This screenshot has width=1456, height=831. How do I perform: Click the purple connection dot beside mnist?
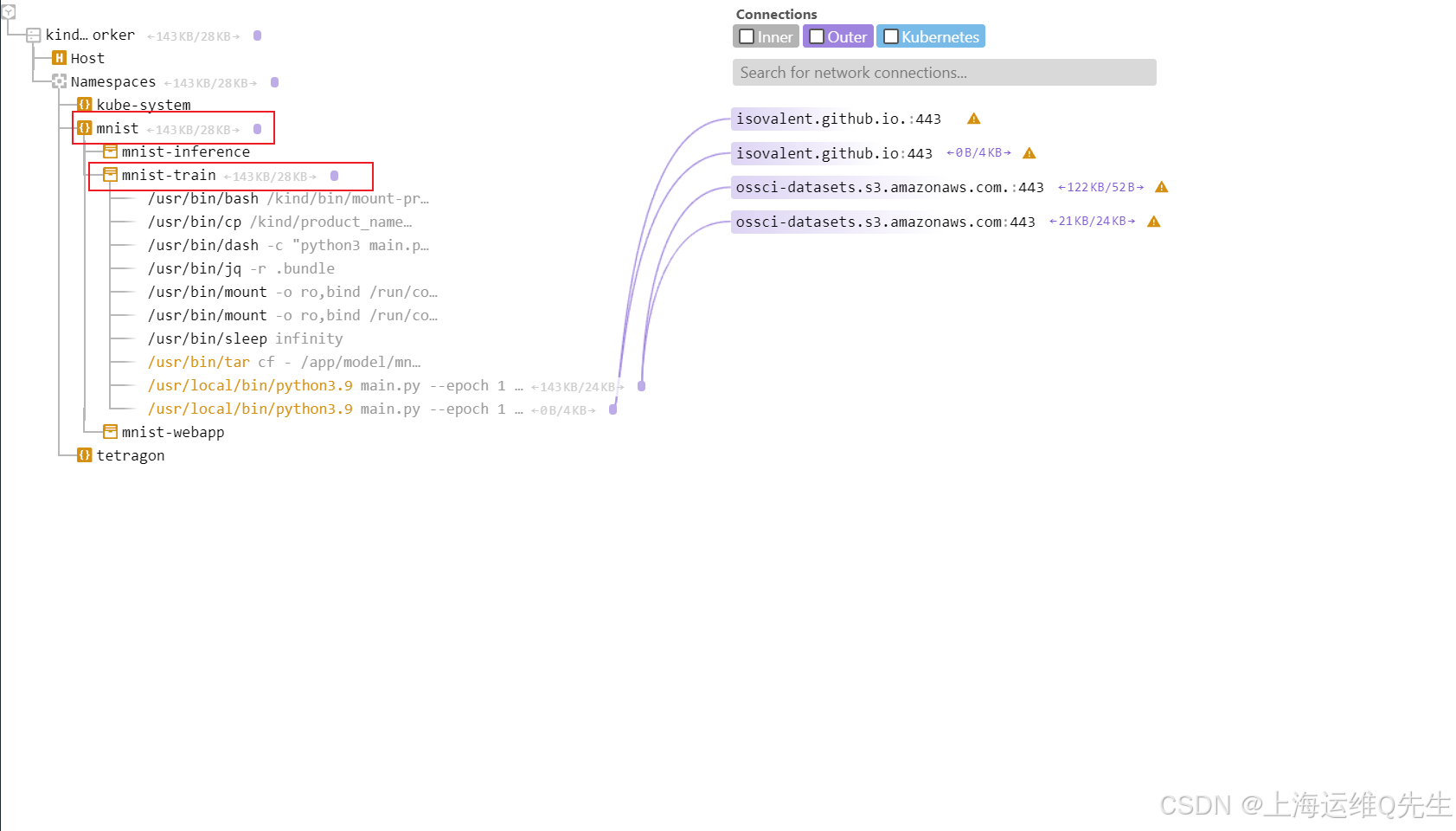(x=257, y=129)
